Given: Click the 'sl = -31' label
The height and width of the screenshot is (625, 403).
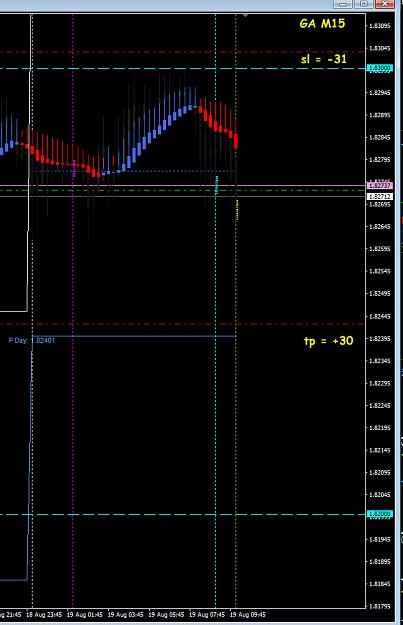Looking at the screenshot, I should pos(324,59).
